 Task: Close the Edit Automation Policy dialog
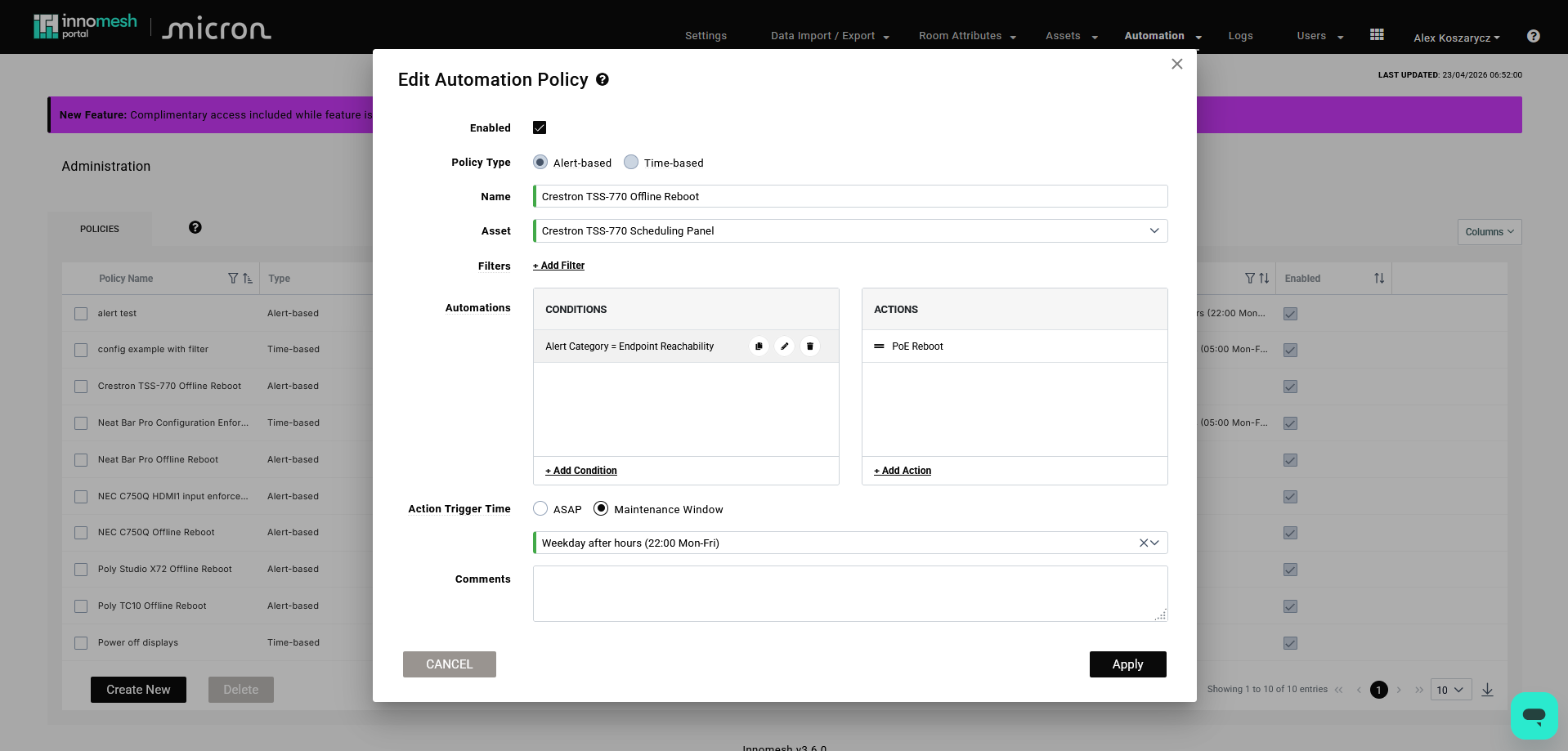pos(1177,64)
